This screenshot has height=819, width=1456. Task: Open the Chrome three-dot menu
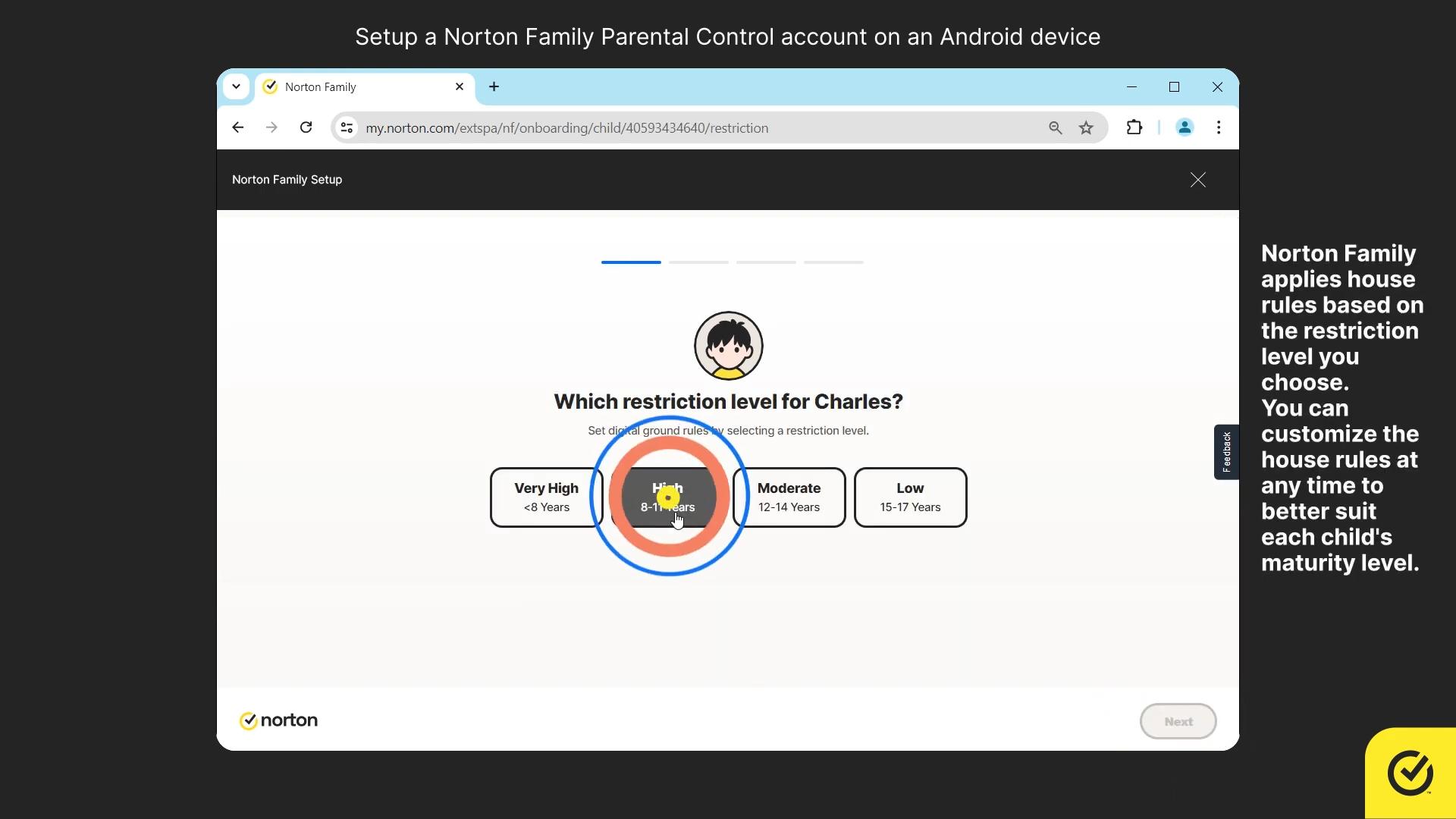tap(1219, 127)
